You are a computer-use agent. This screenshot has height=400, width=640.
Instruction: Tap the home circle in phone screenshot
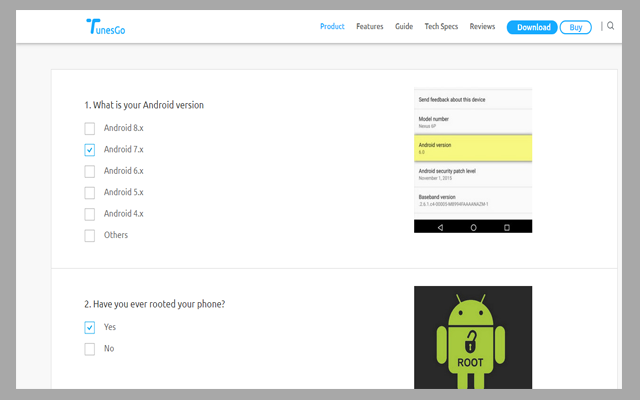[x=473, y=227]
